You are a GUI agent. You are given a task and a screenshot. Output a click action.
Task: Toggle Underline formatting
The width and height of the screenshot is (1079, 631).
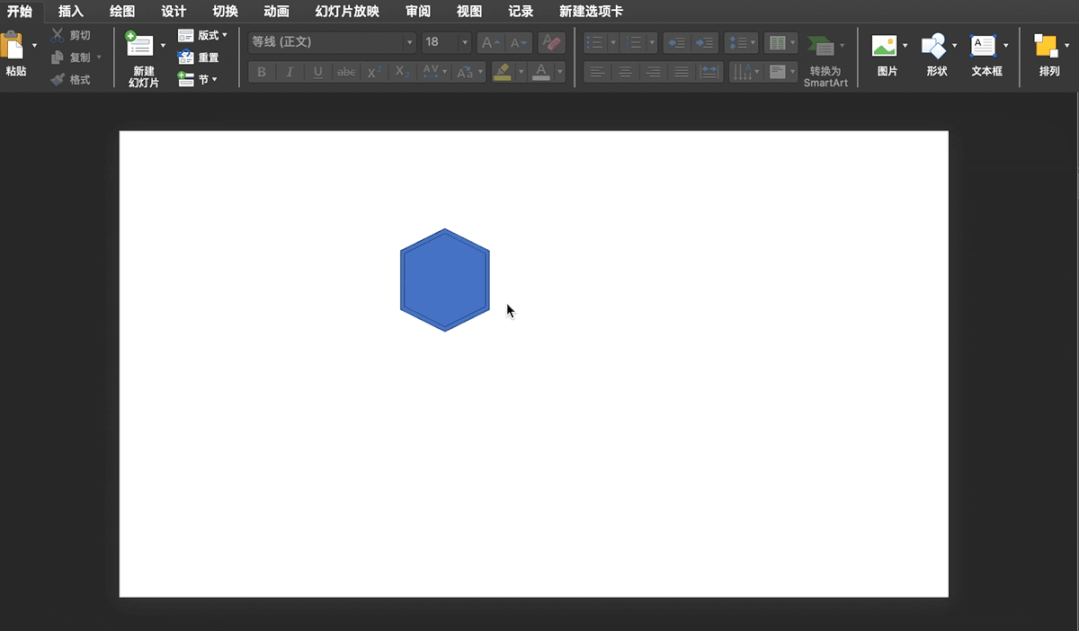[318, 72]
